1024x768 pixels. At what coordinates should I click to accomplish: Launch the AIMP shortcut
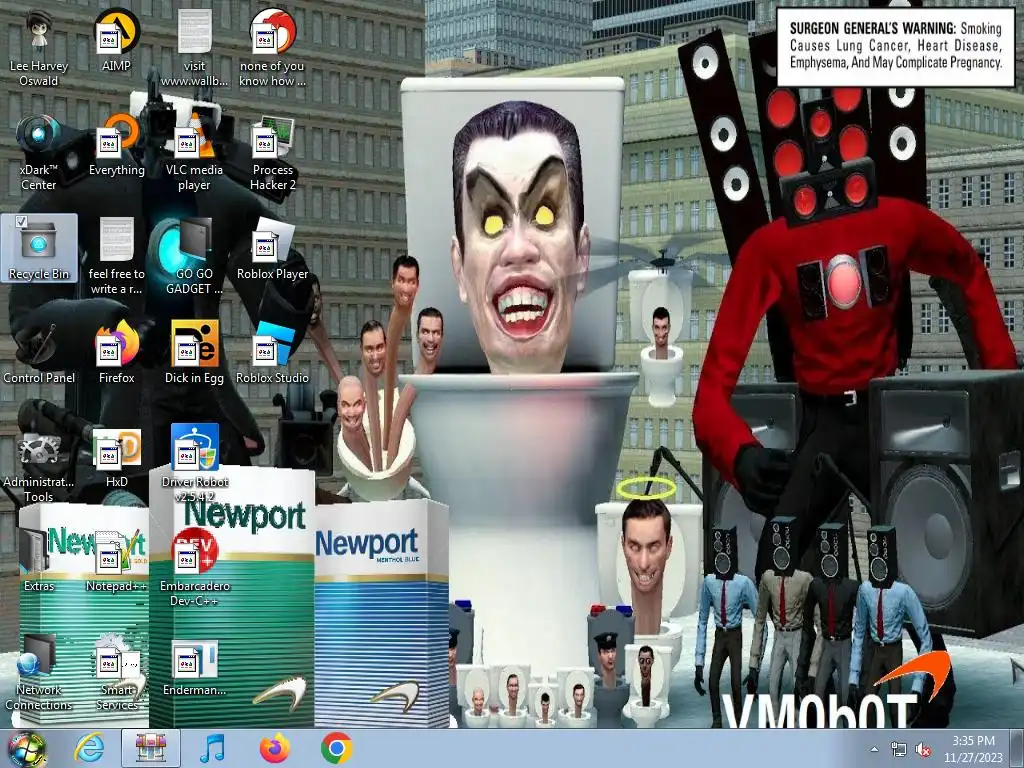pos(116,41)
